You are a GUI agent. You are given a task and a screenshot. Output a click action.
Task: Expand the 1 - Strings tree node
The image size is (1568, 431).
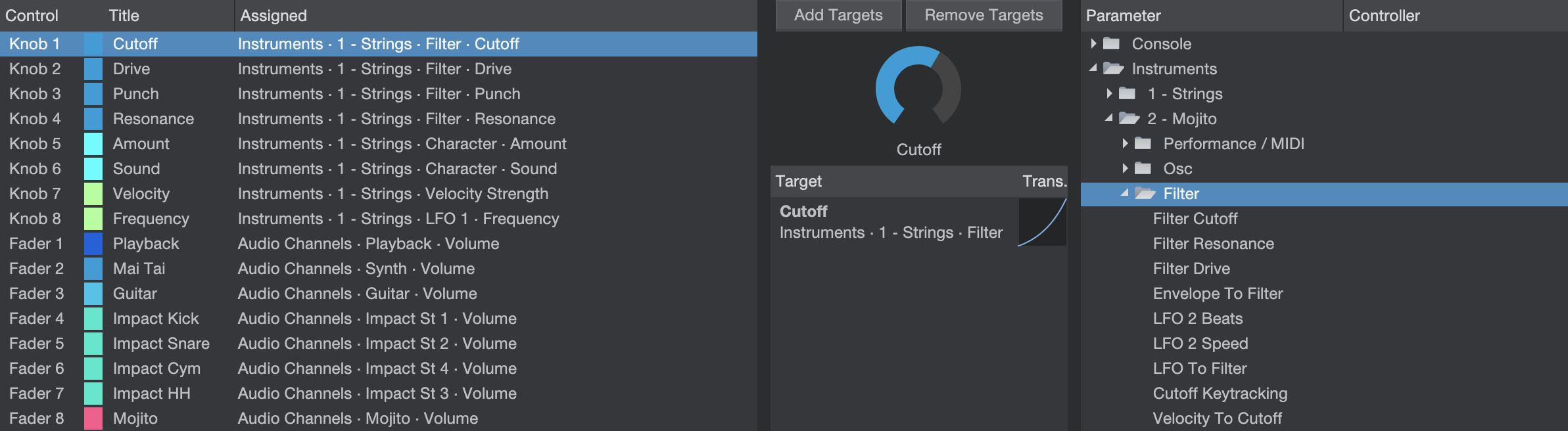(x=1109, y=93)
